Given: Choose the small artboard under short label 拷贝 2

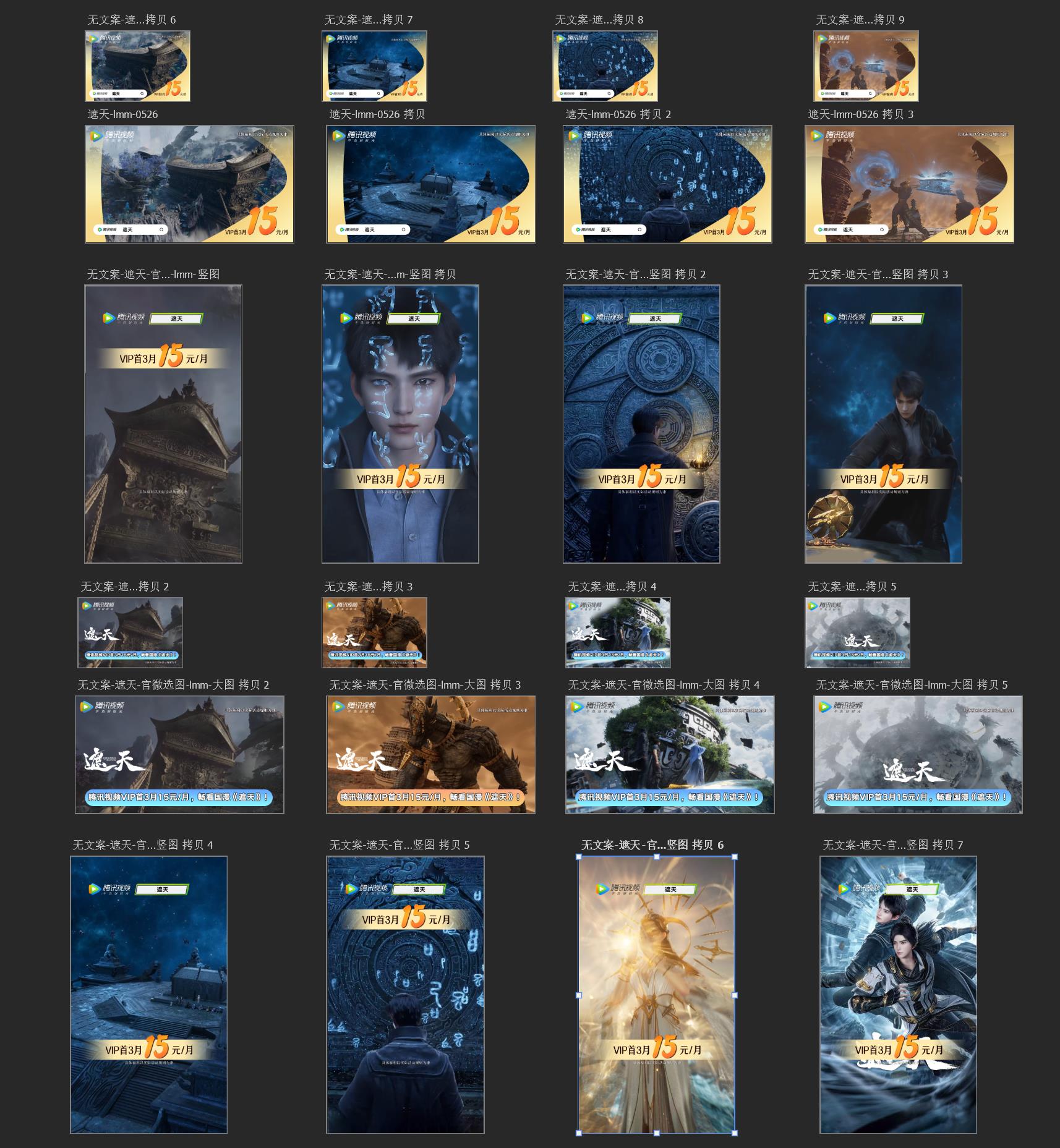Looking at the screenshot, I should (x=130, y=632).
